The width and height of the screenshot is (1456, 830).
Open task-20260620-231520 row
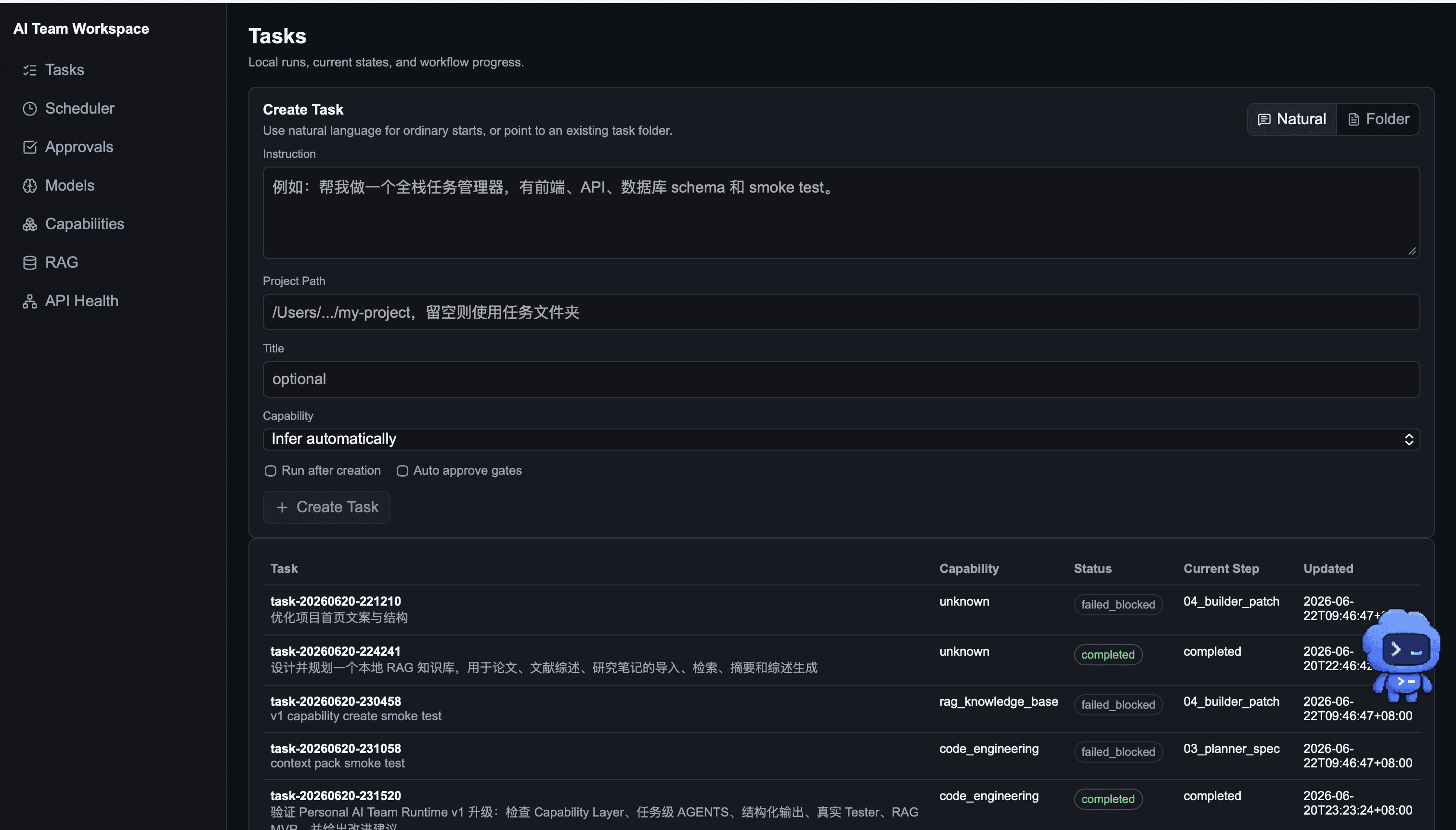point(841,805)
